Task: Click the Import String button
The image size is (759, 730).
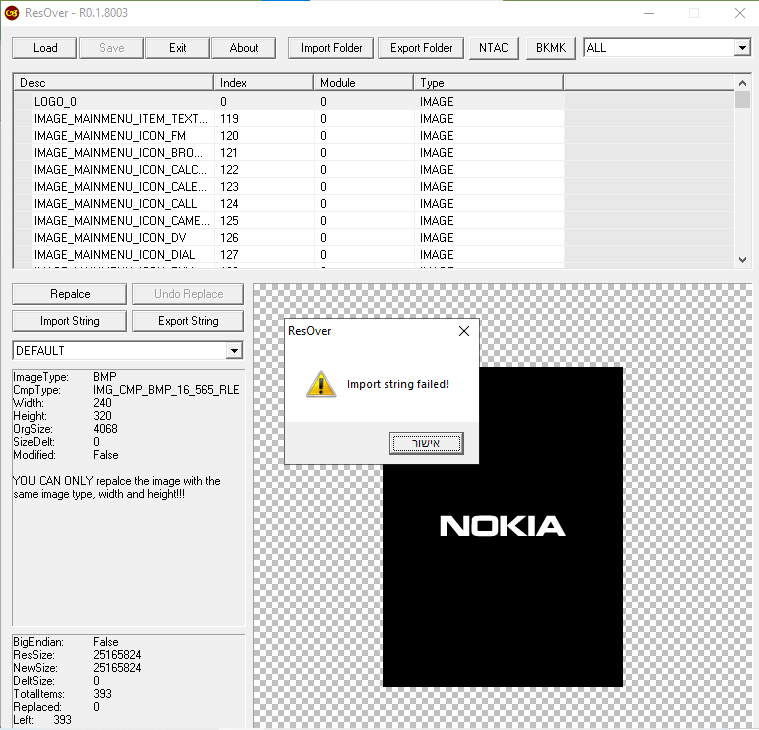Action: 70,321
